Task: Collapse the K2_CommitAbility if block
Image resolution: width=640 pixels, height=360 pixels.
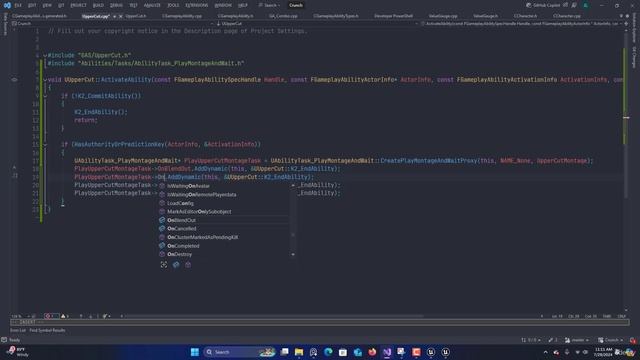Action: pos(45,96)
